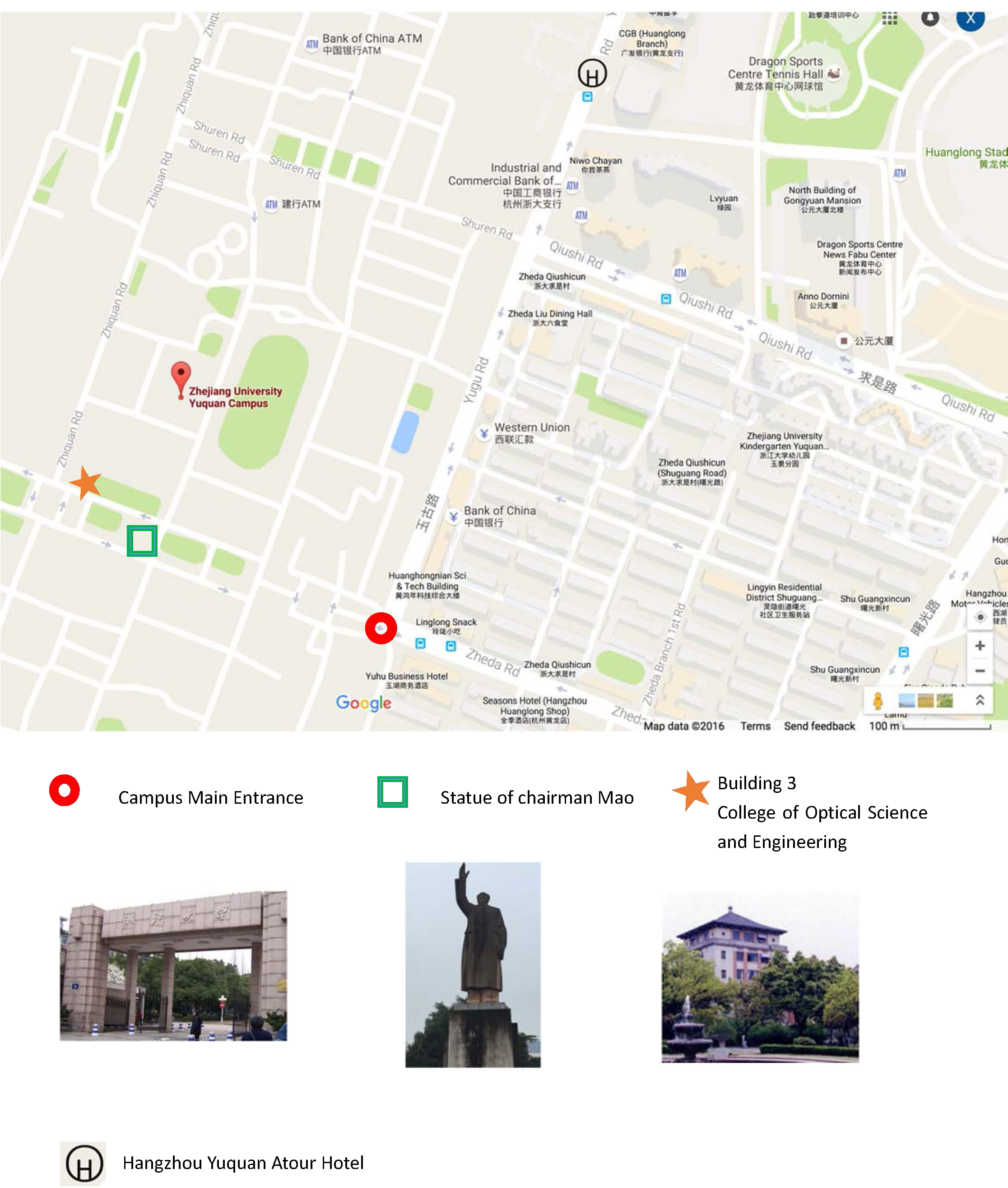
Task: Click the Linglong Snack label
Action: coord(446,626)
